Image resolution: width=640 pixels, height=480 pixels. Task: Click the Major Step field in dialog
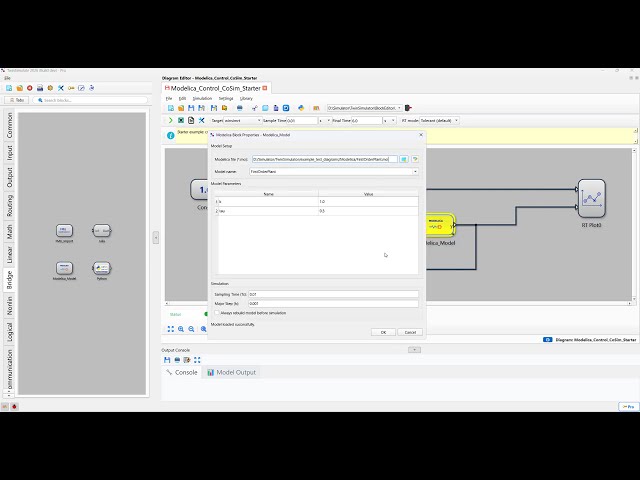tap(333, 303)
